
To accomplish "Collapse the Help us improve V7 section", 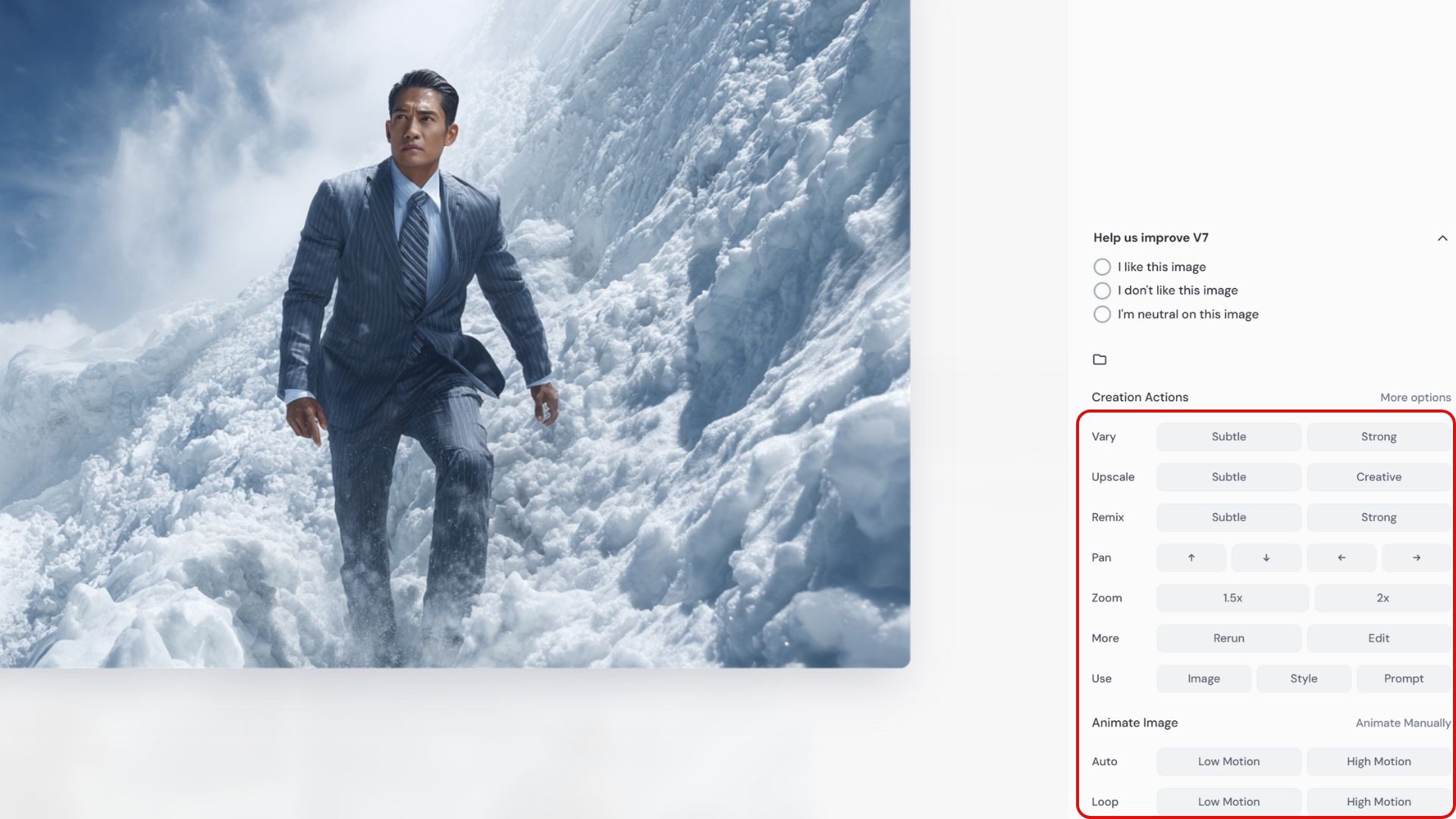I will click(1442, 238).
